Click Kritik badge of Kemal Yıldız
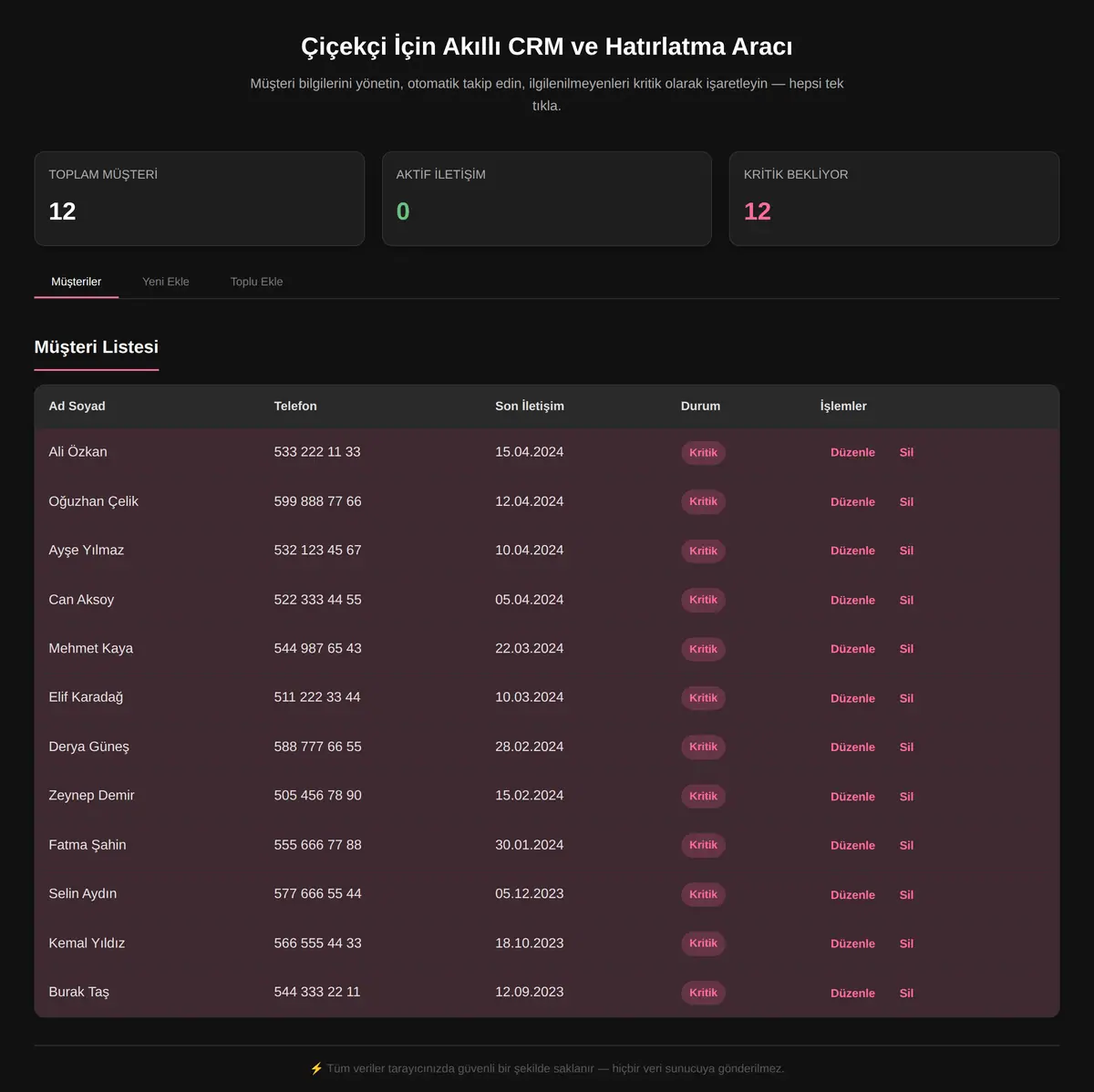 tap(703, 944)
